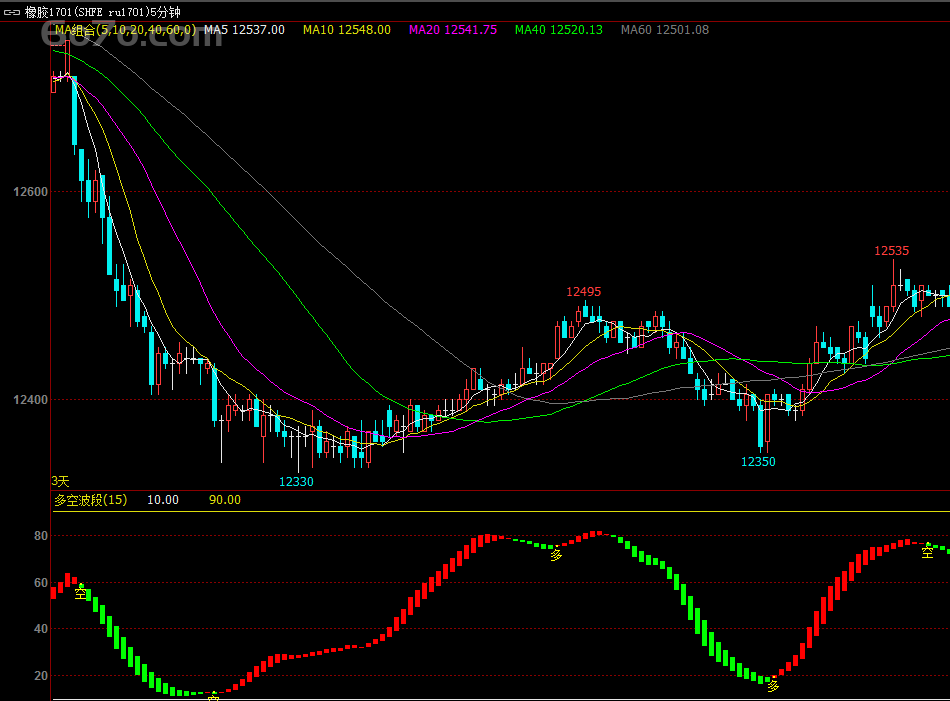Select the MA5 12537.00 value
Screen dimensions: 950x701
244,30
